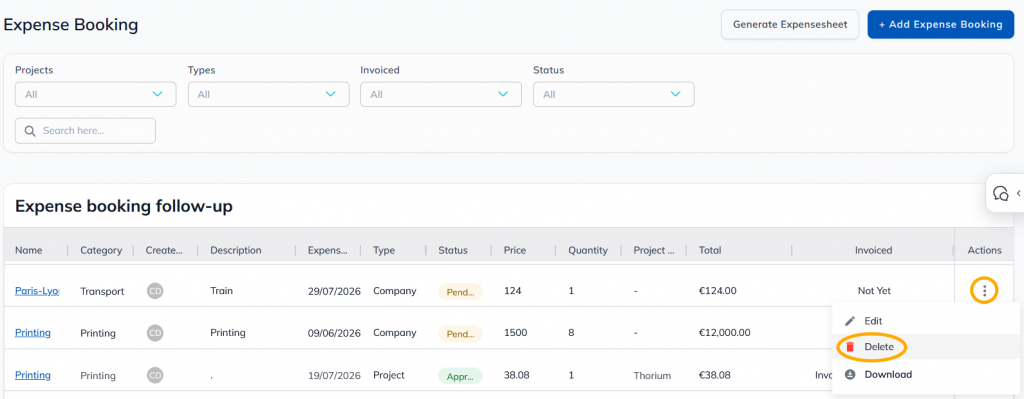Viewport: 1024px width, 399px height.
Task: Click the pencil Edit icon in the context menu
Action: coord(850,321)
